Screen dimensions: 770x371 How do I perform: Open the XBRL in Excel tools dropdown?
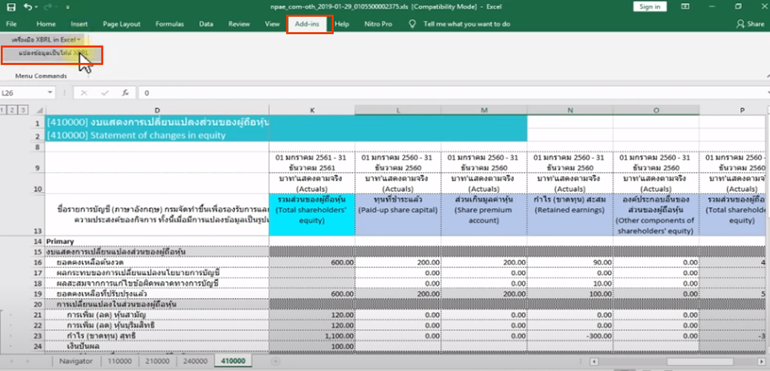[x=46, y=39]
